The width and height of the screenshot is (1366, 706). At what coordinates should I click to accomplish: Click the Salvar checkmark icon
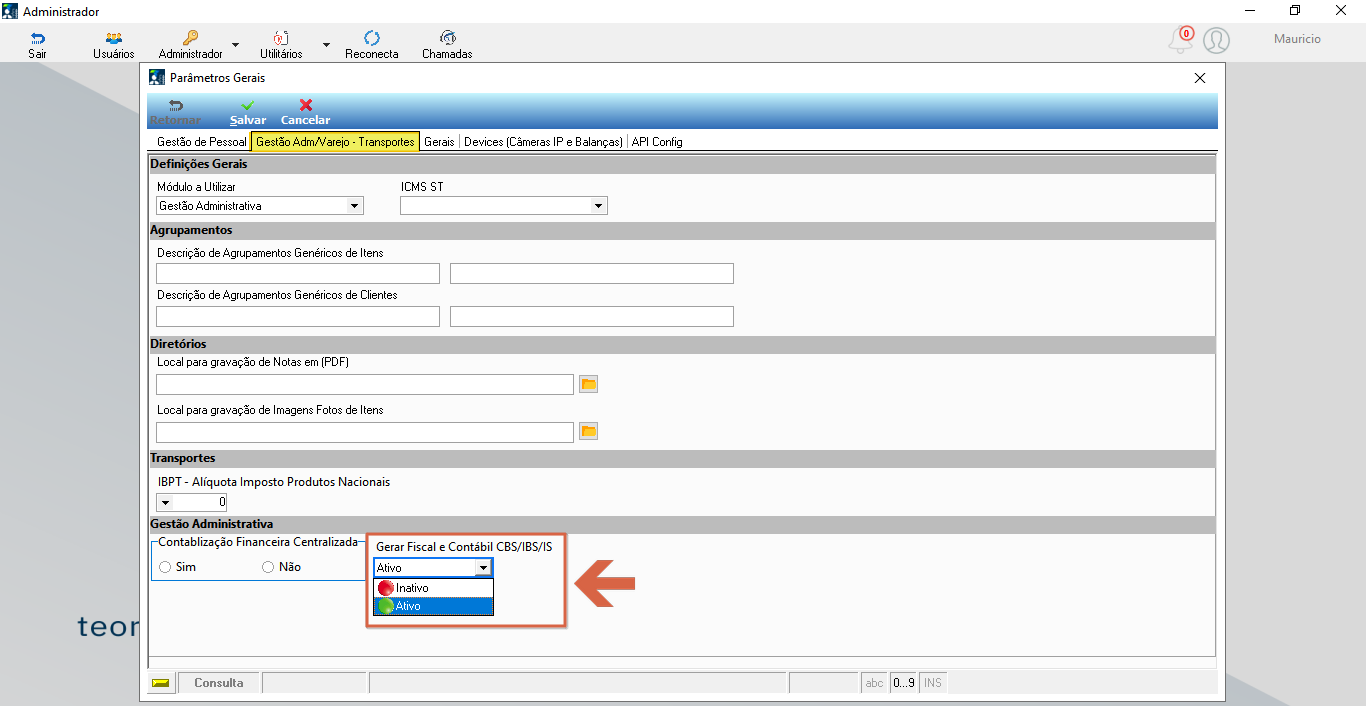[248, 105]
